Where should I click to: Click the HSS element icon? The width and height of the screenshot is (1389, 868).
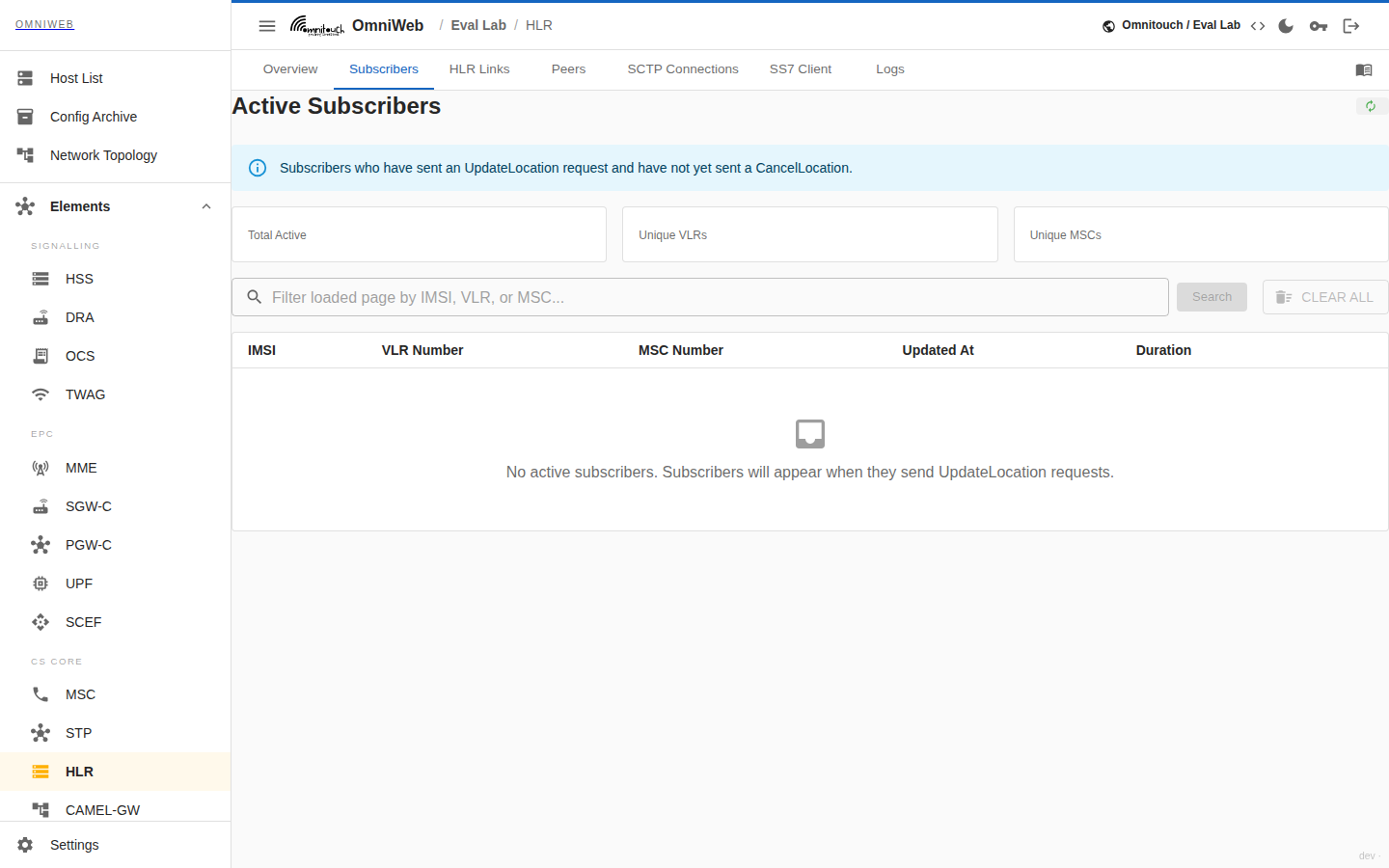coord(41,279)
